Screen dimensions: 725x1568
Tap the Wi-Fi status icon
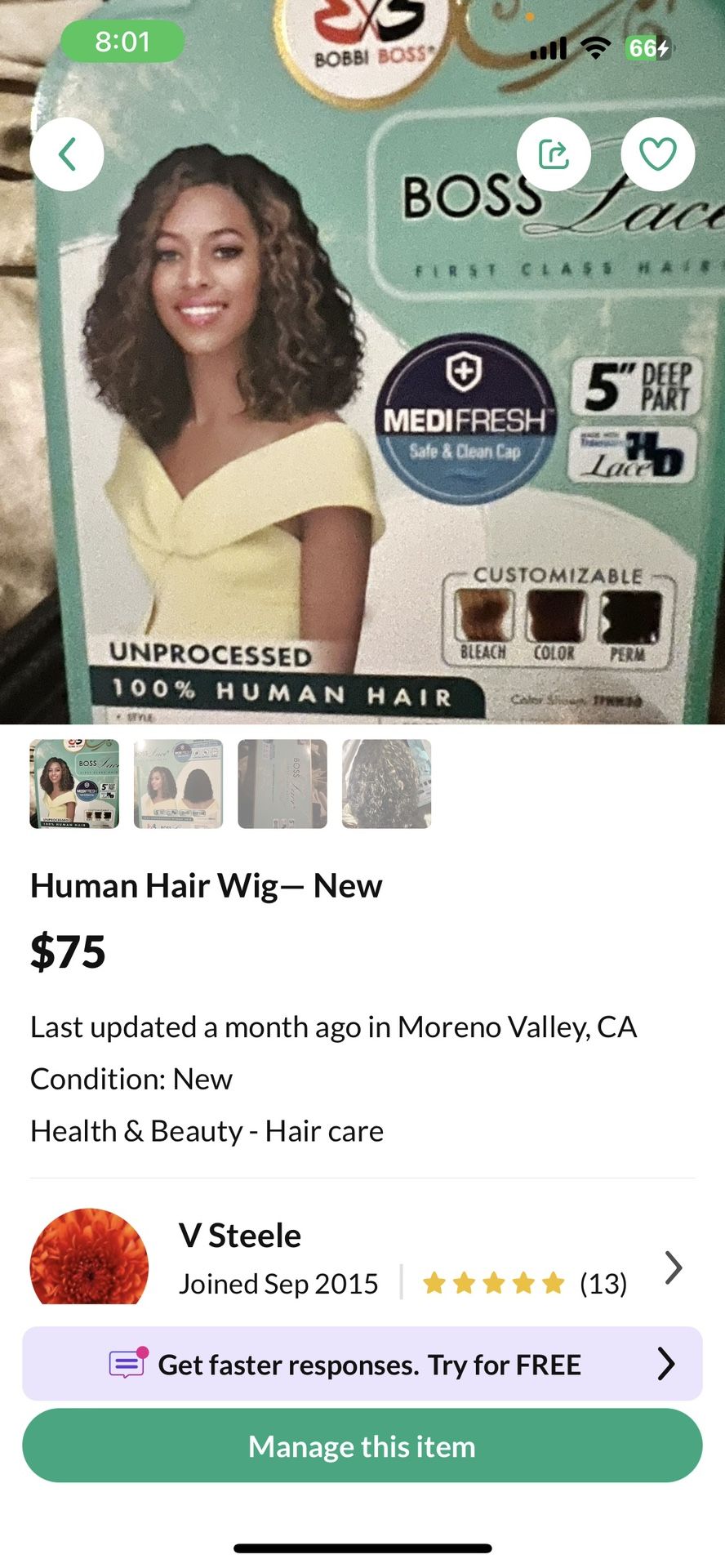pos(596,48)
